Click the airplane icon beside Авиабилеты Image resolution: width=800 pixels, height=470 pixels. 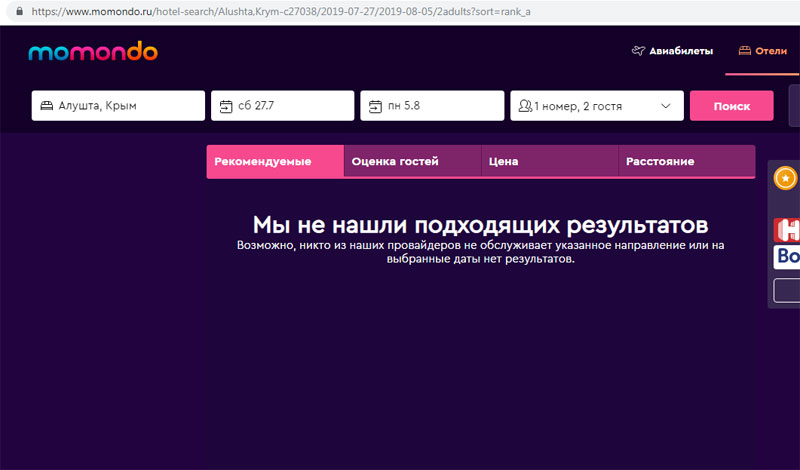point(639,51)
